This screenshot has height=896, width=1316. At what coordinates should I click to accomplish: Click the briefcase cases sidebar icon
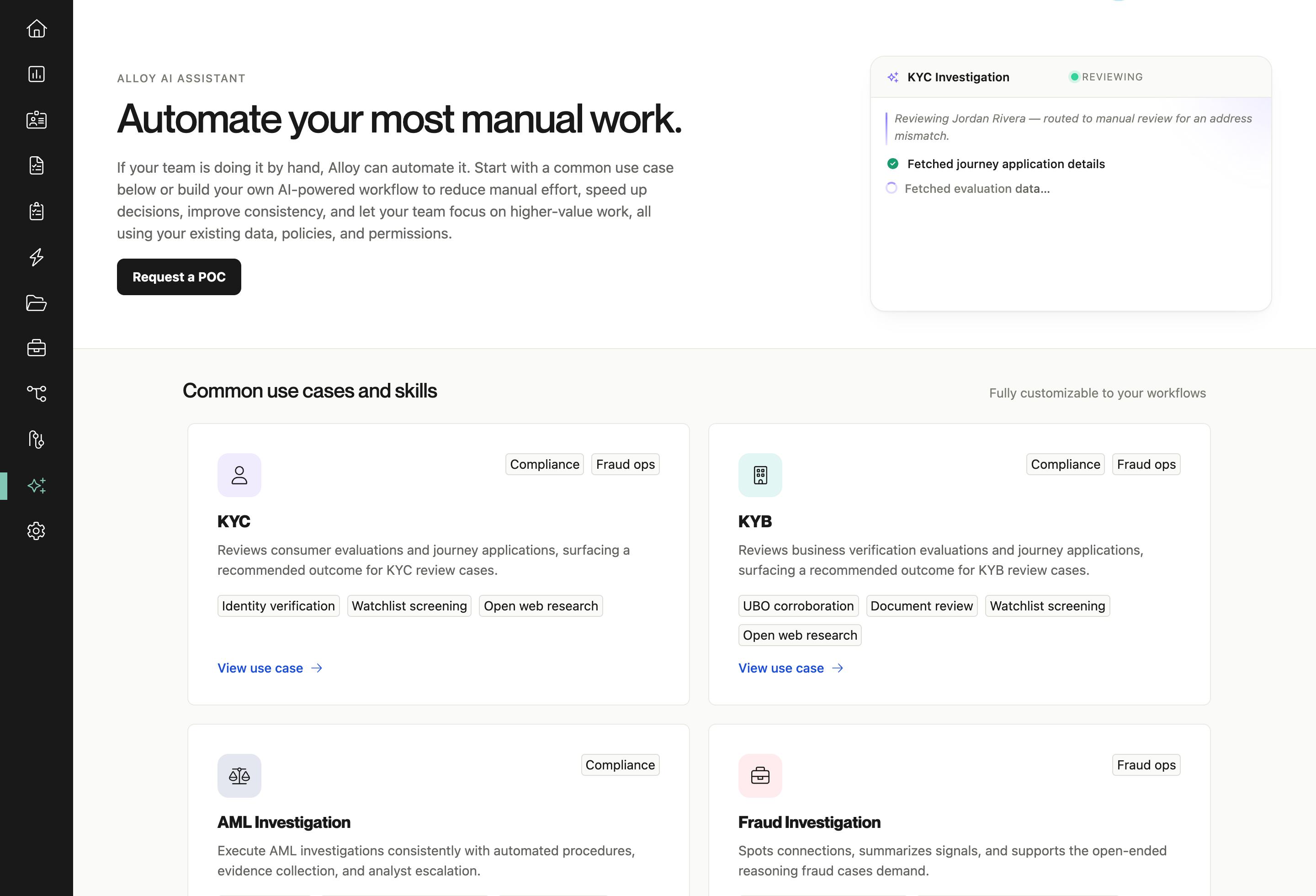pos(36,348)
